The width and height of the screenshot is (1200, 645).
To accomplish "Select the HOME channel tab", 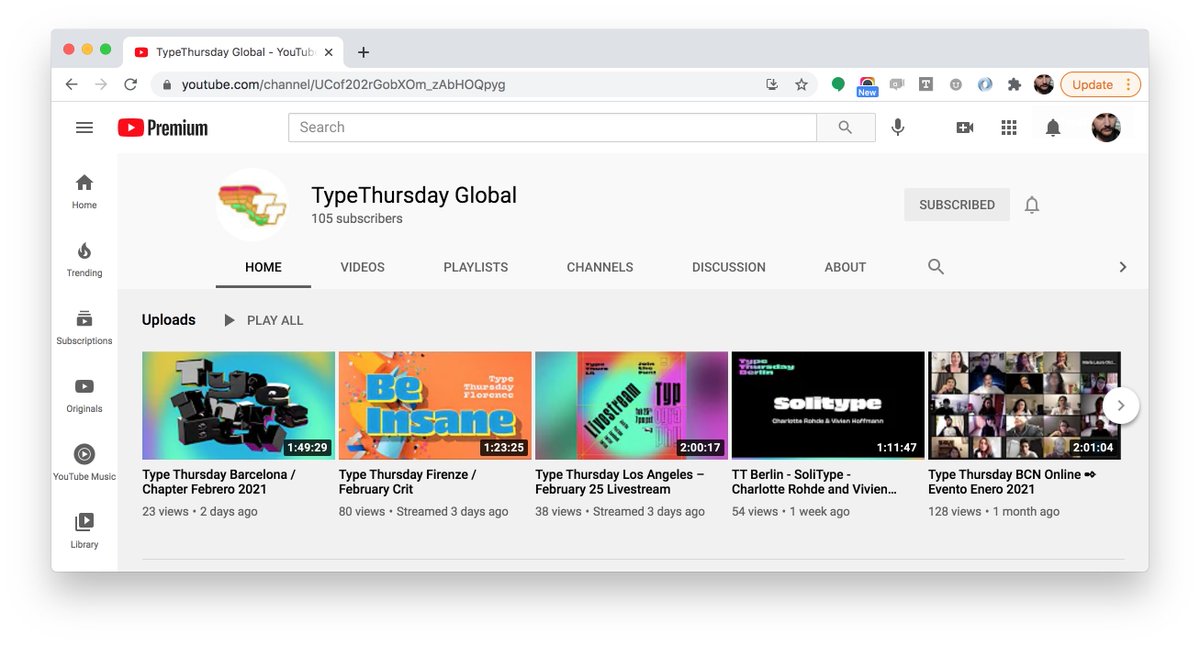I will (x=263, y=267).
